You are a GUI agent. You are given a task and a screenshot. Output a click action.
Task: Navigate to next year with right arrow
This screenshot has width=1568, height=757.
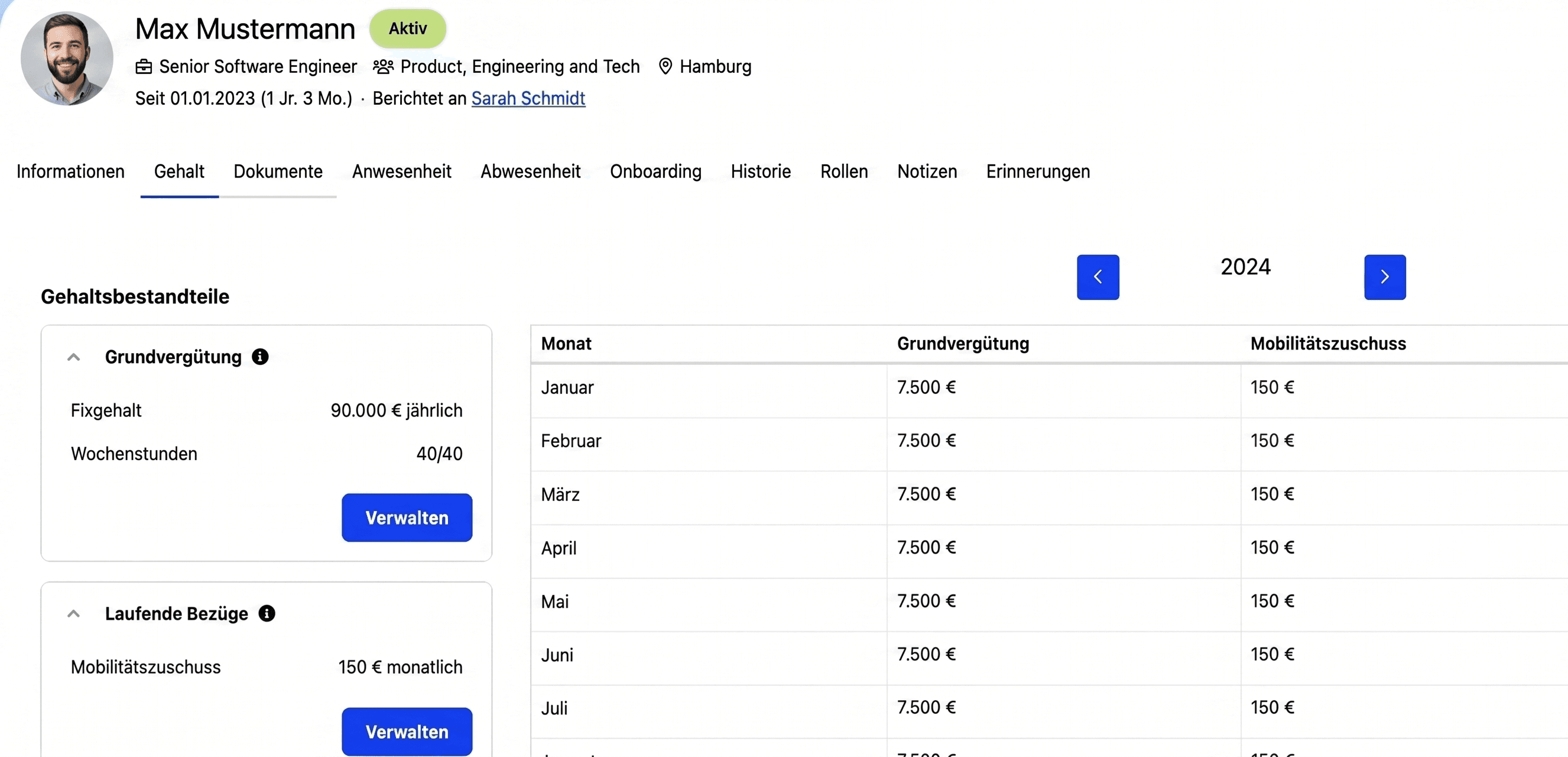tap(1385, 277)
